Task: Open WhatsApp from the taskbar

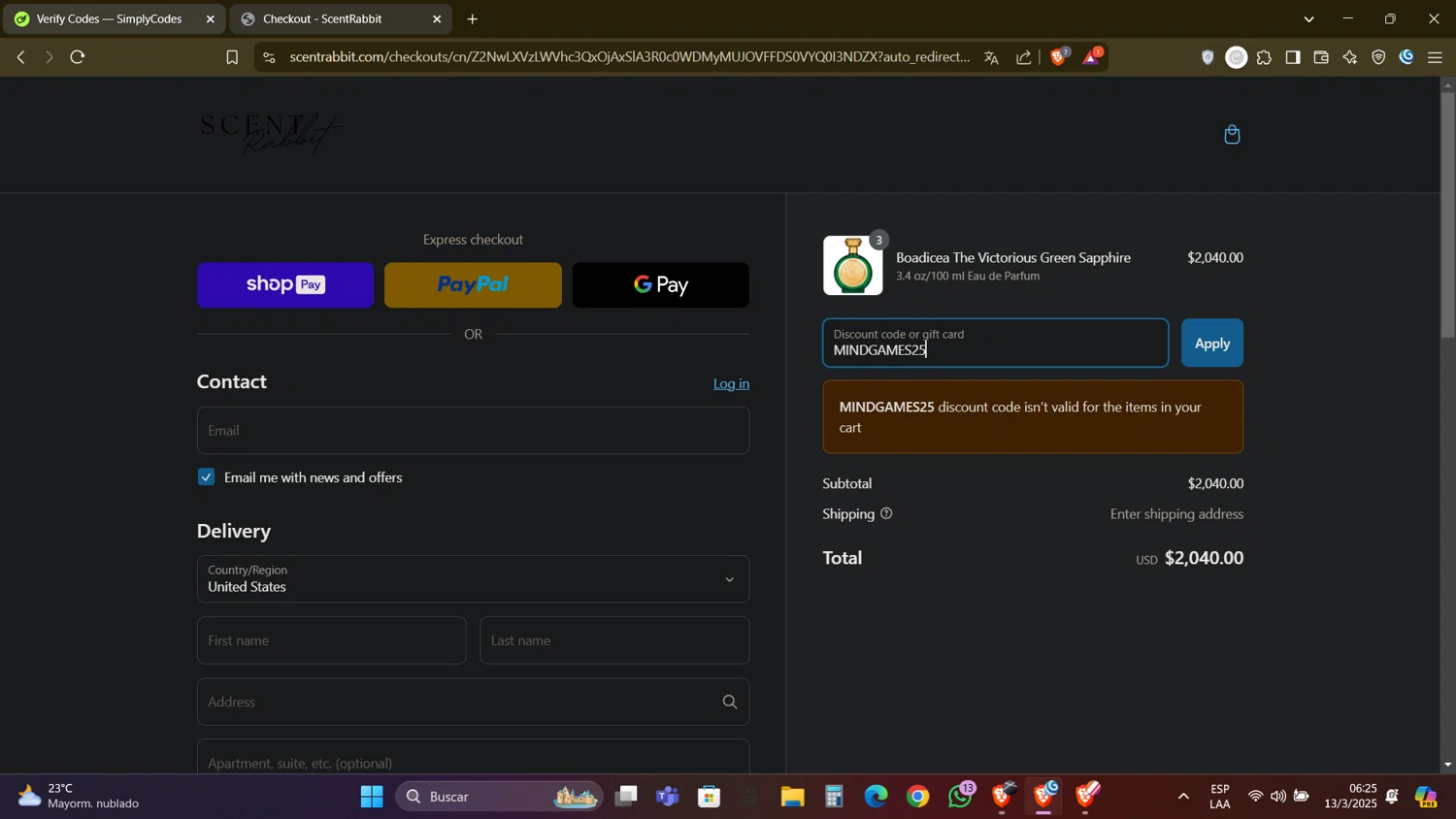Action: click(x=960, y=797)
